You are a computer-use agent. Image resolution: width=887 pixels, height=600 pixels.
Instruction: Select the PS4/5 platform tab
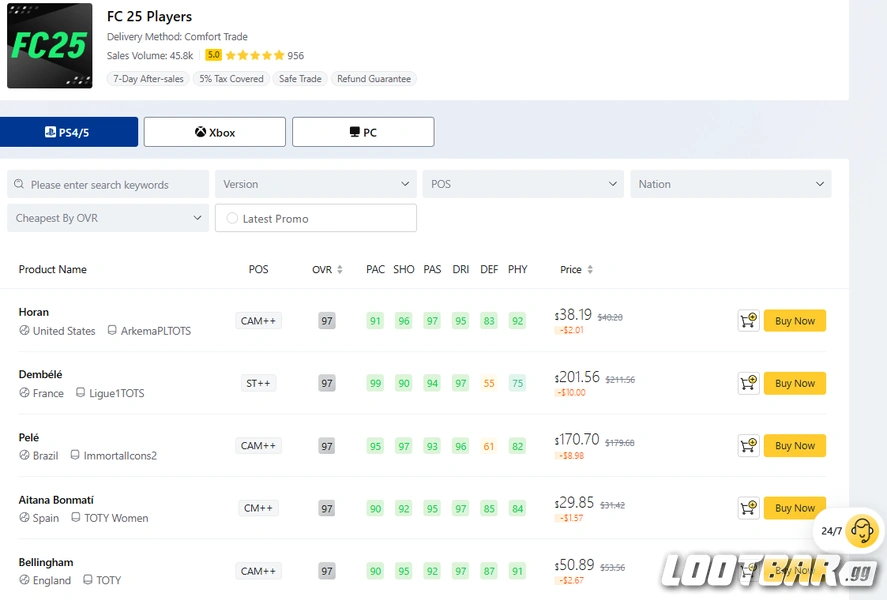[68, 132]
